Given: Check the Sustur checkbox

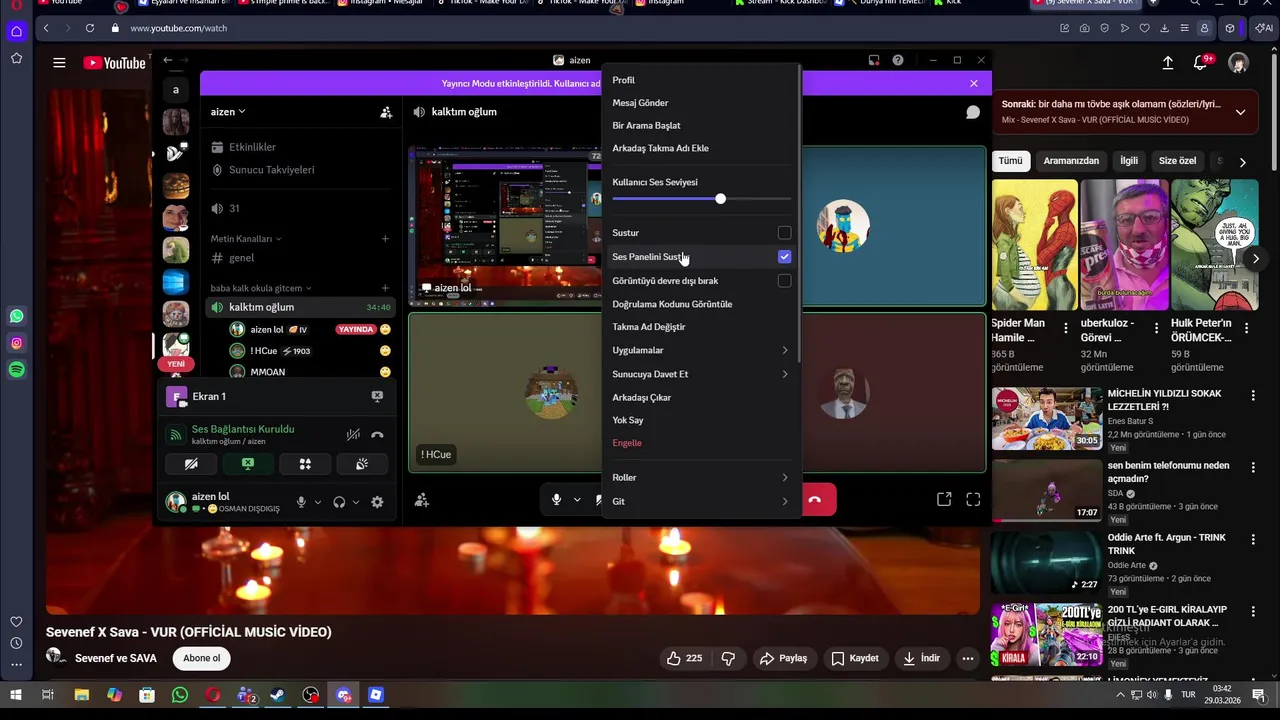Looking at the screenshot, I should point(784,233).
